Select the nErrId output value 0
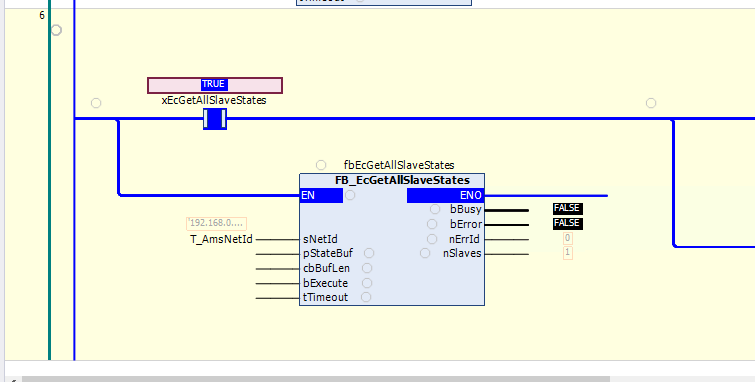Screen dimensions: 755x382 coord(568,238)
